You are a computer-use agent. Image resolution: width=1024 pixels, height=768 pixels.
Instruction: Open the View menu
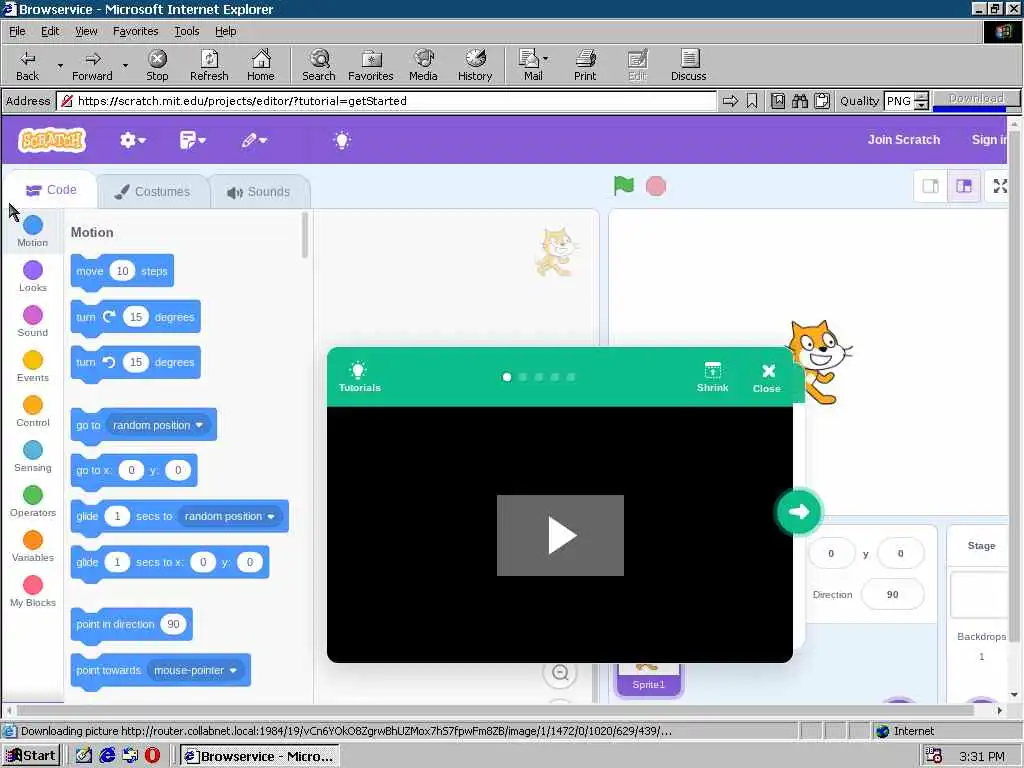[x=86, y=31]
